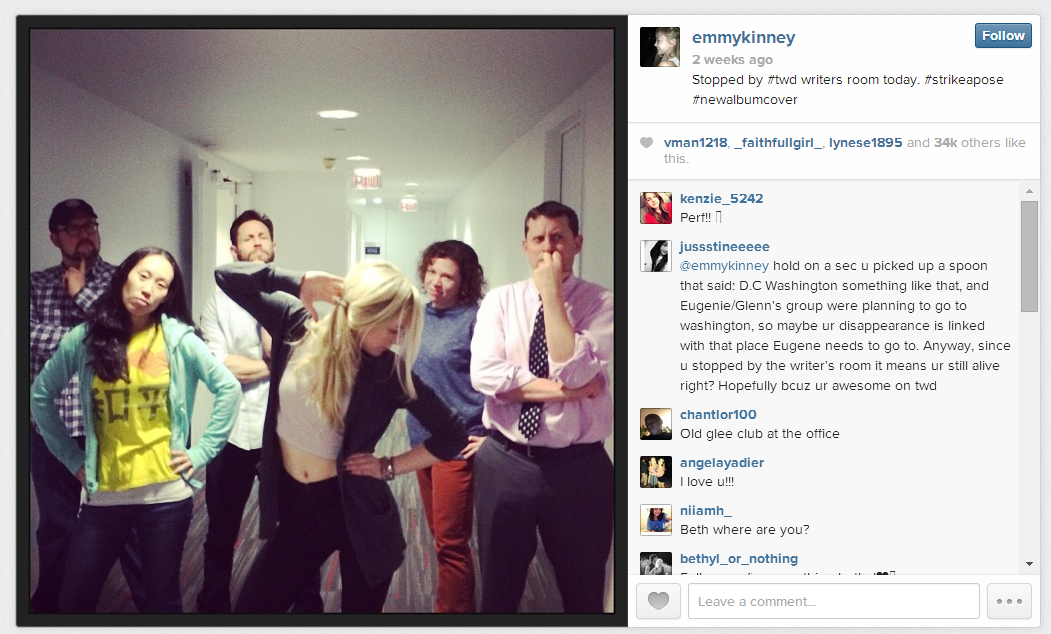Open lynese1895 profile from likes
The width and height of the screenshot is (1051, 634).
(865, 143)
